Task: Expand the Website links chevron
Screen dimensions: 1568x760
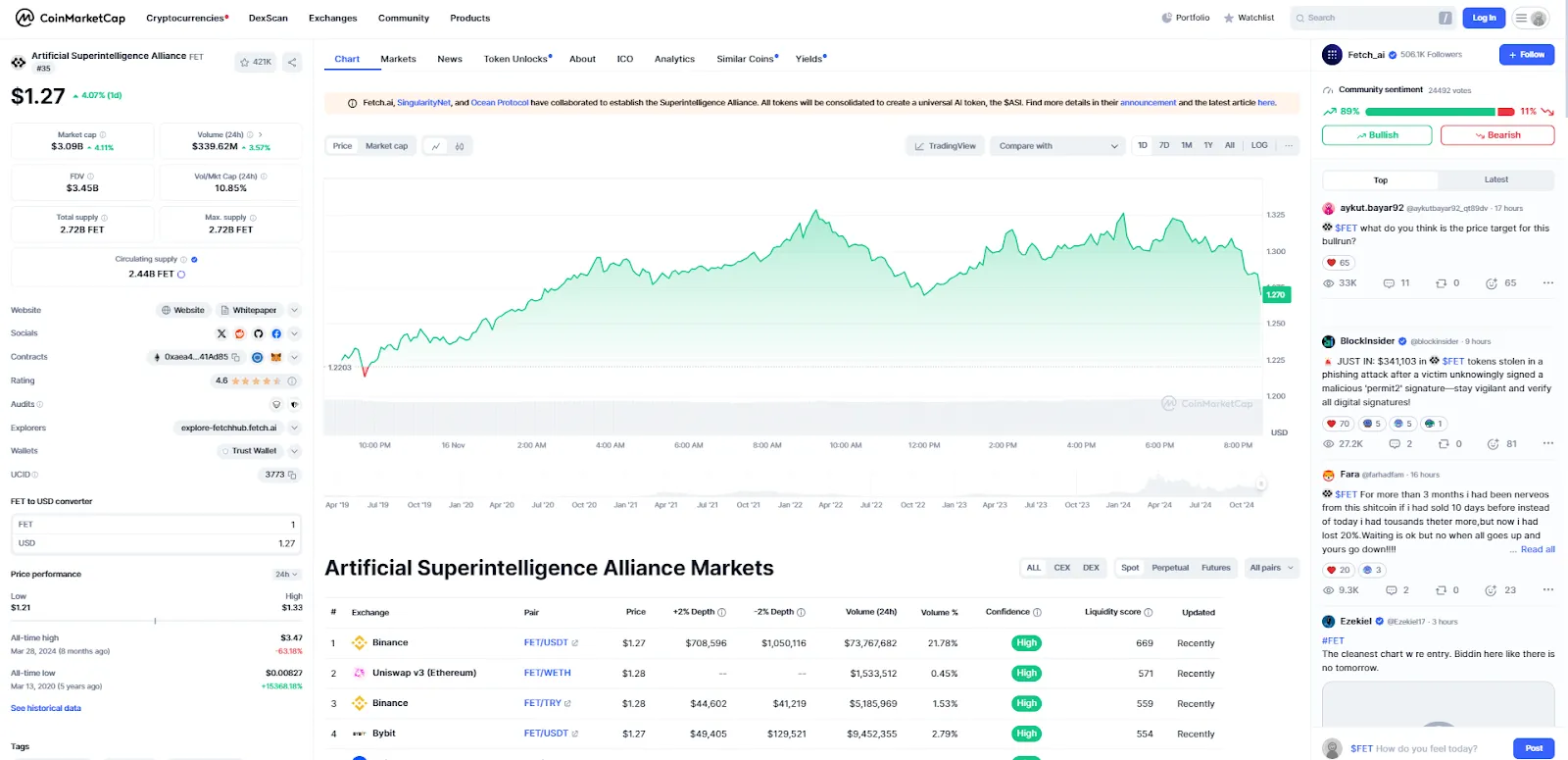Action: pos(294,310)
